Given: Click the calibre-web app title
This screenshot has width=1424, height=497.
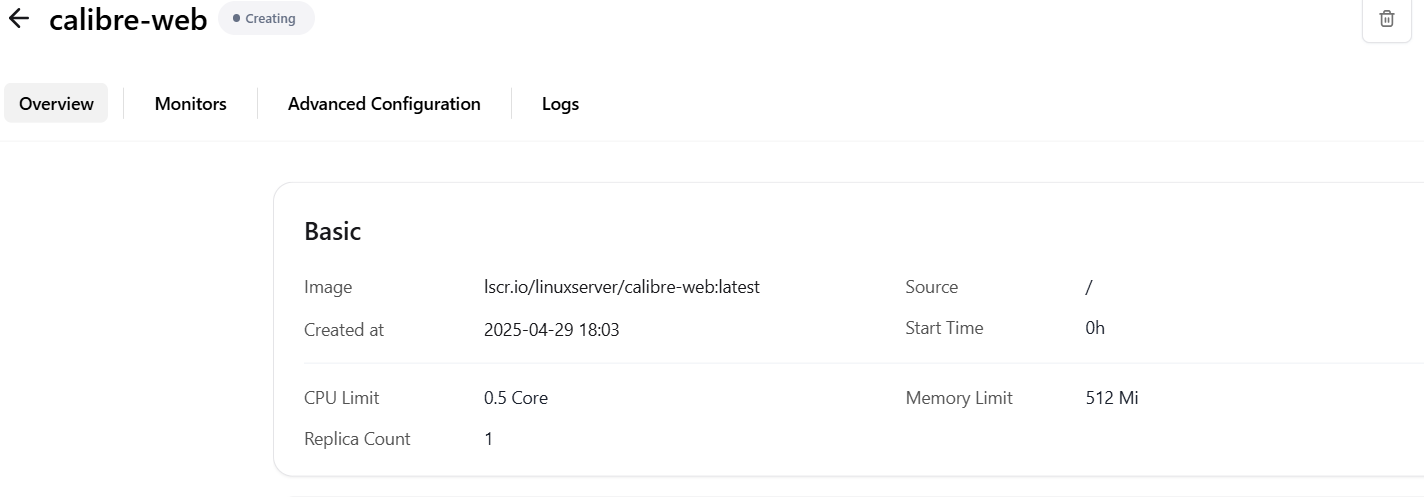Looking at the screenshot, I should click(x=128, y=19).
